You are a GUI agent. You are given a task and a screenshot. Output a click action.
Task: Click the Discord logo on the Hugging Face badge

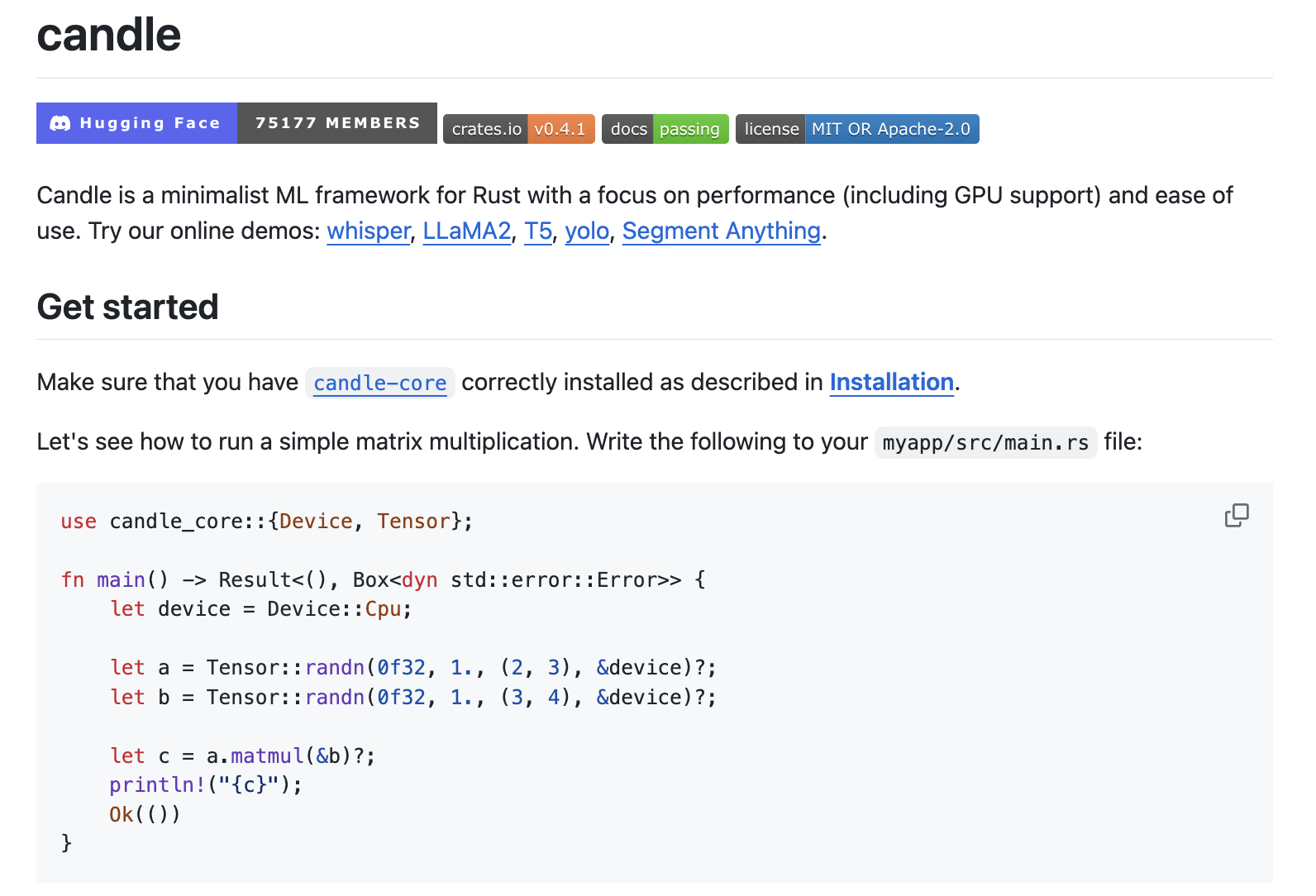pyautogui.click(x=59, y=122)
